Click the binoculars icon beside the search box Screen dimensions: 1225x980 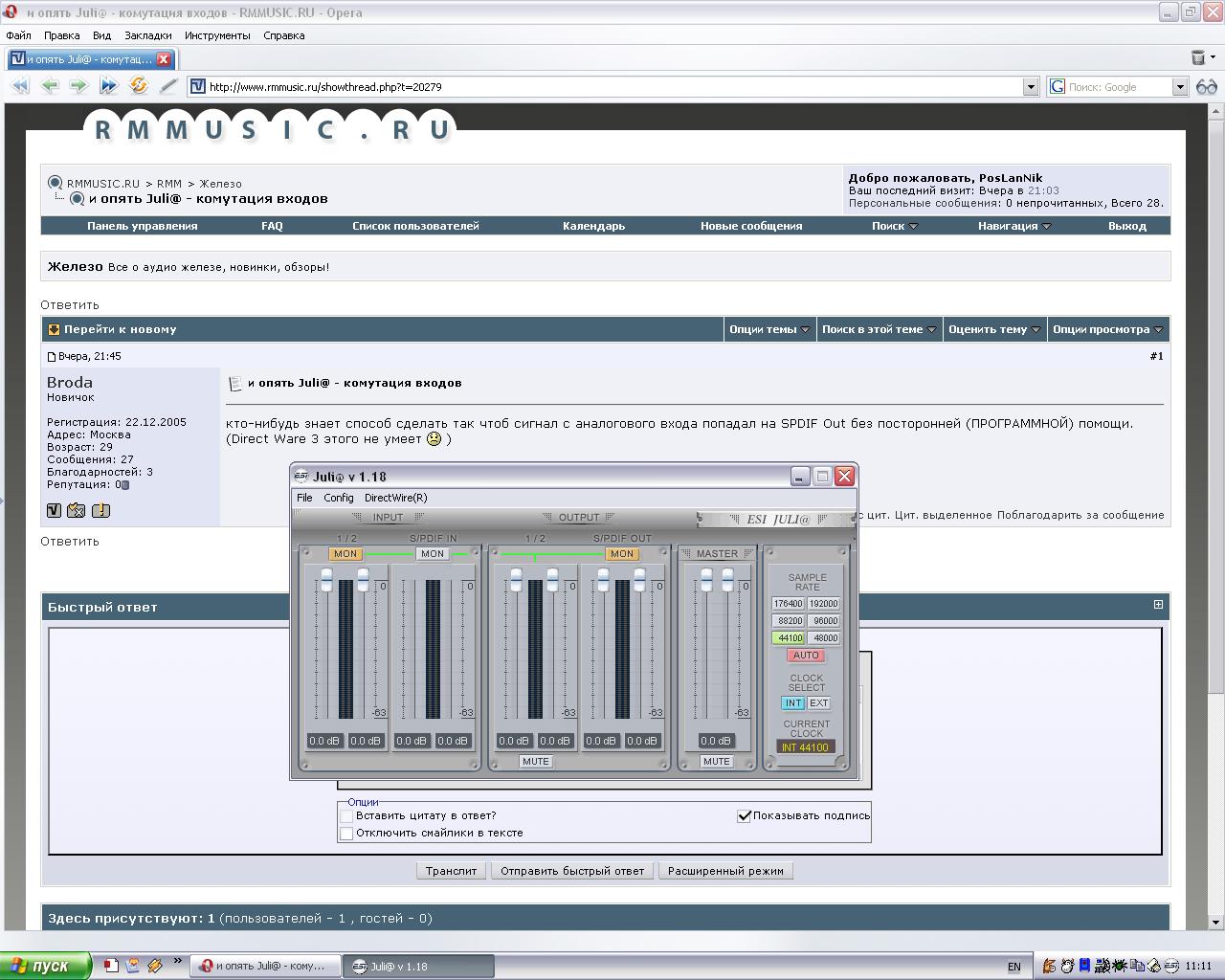(x=1206, y=86)
